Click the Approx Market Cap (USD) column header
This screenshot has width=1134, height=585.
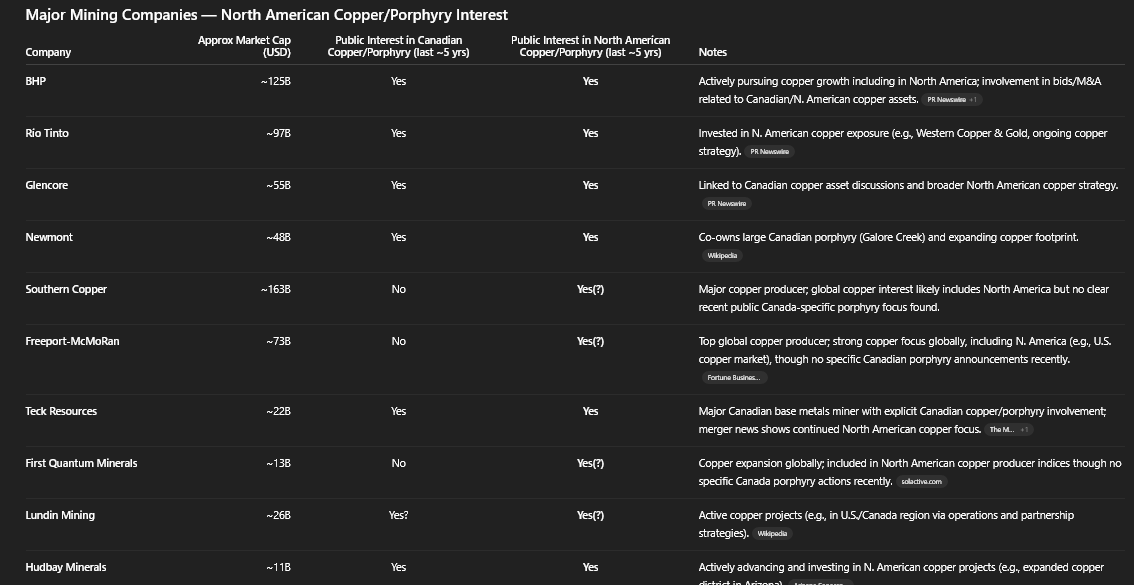244,46
